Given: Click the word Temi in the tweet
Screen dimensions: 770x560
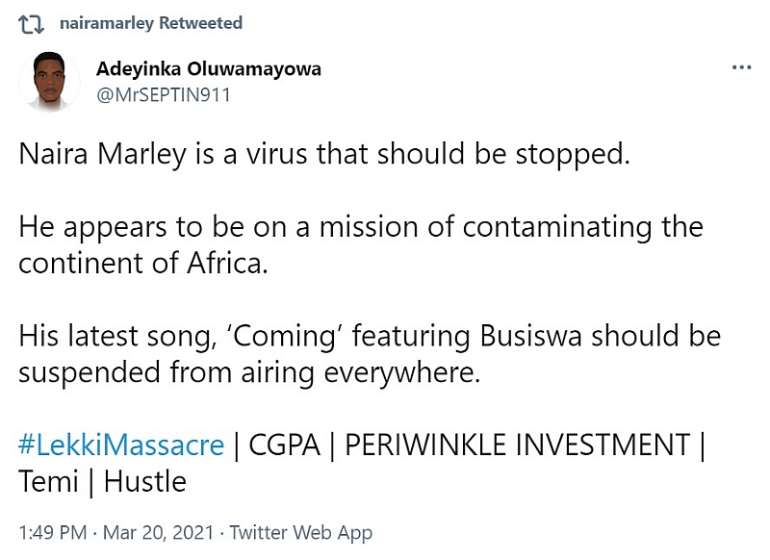Looking at the screenshot, I should (x=49, y=481).
